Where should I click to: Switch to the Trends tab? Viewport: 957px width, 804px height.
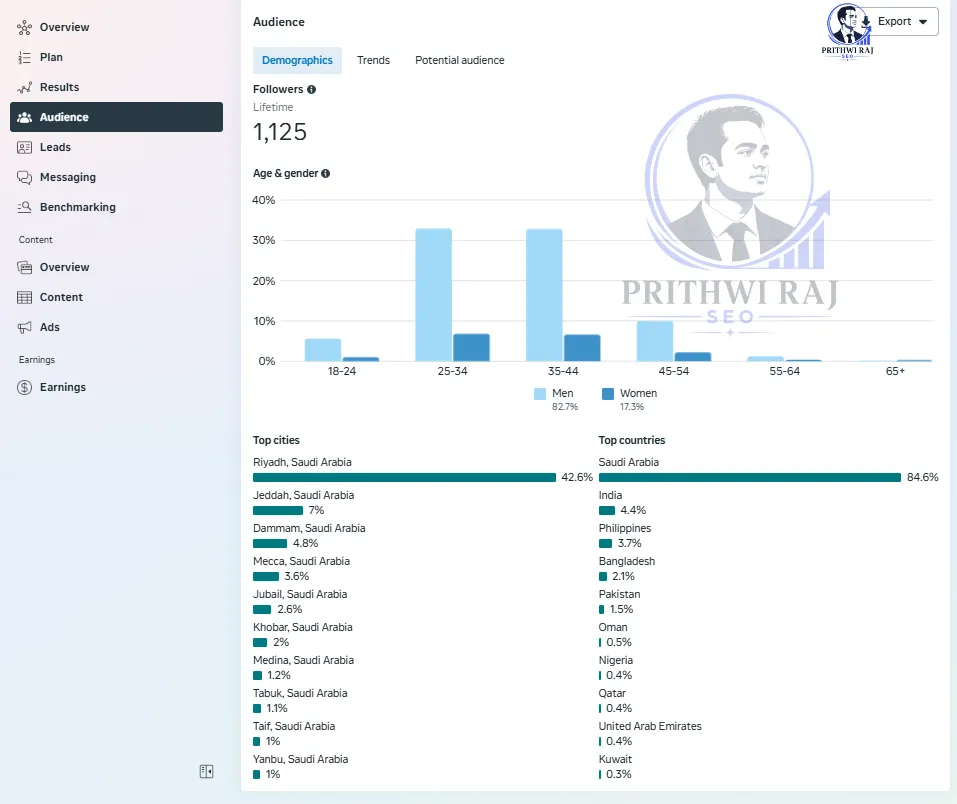(x=374, y=60)
